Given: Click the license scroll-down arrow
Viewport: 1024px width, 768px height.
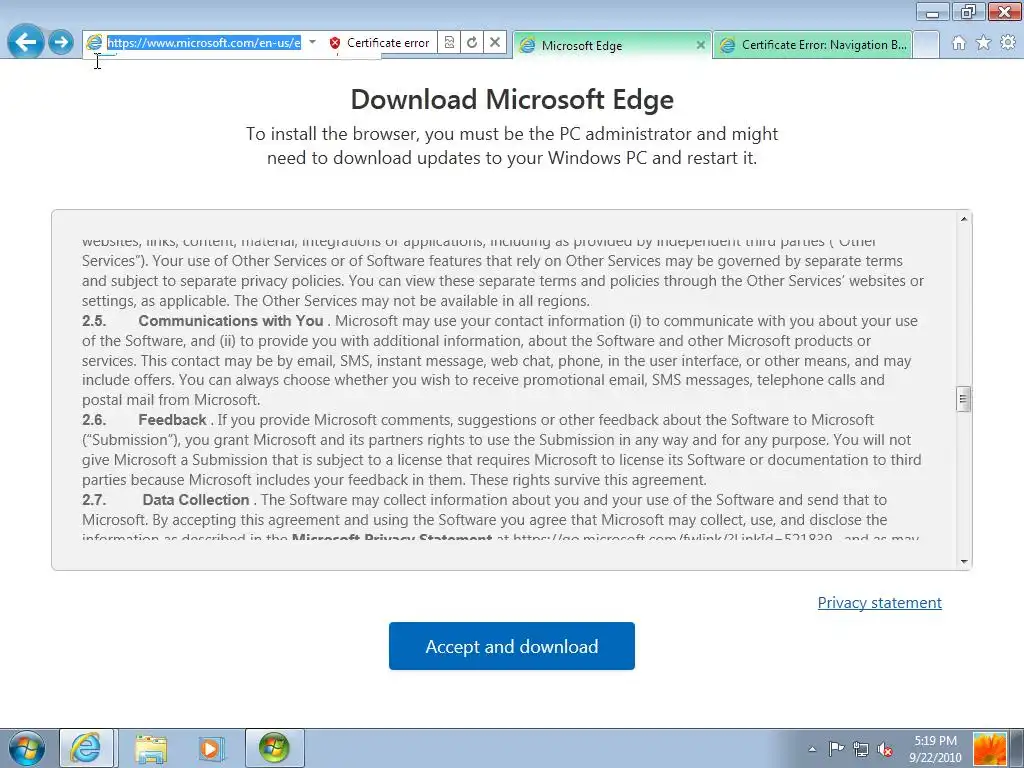Looking at the screenshot, I should click(964, 561).
